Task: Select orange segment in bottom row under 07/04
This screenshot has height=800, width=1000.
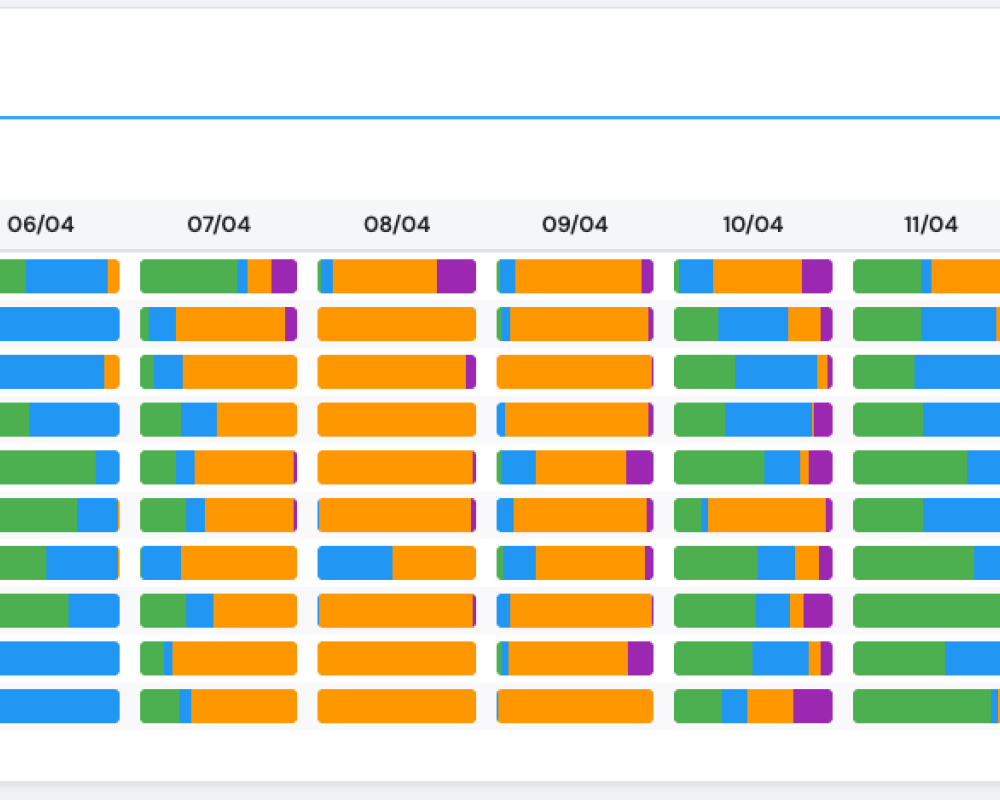Action: click(244, 706)
